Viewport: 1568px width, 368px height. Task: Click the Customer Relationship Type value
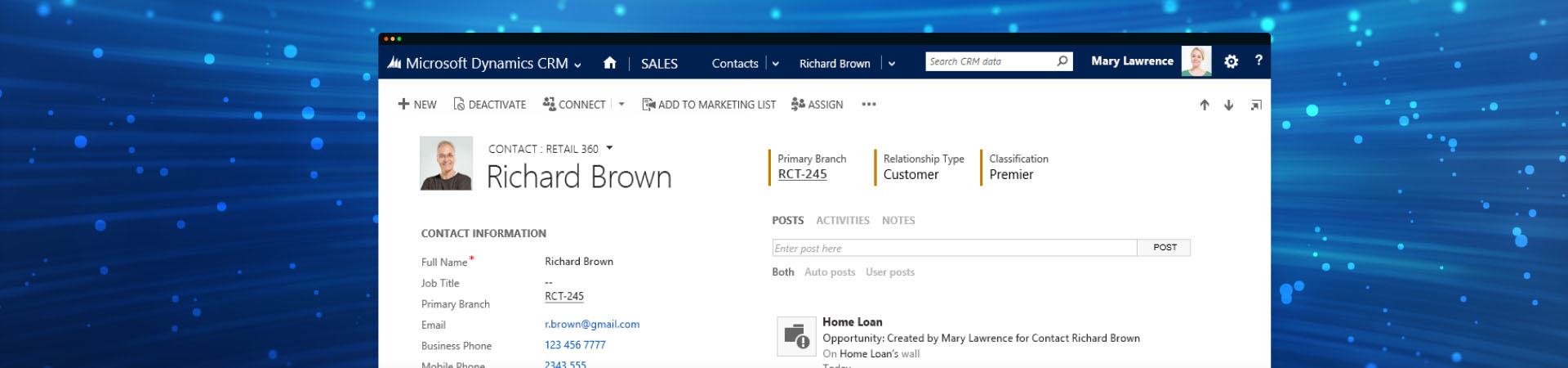pos(911,174)
